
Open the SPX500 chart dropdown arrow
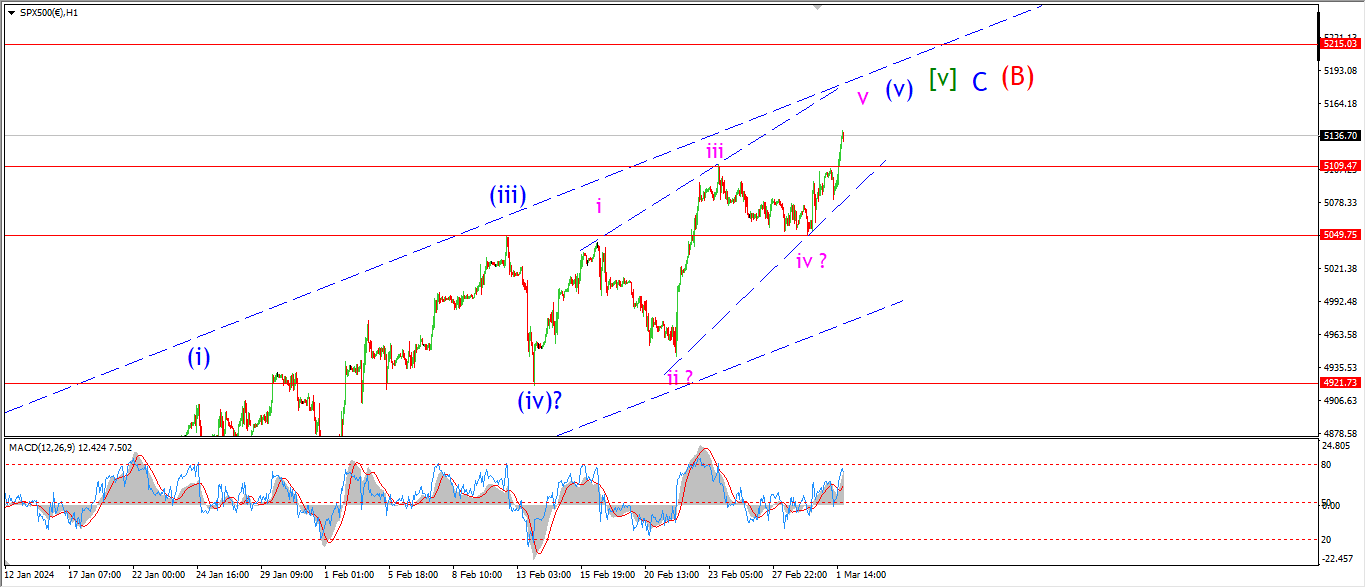pos(11,12)
